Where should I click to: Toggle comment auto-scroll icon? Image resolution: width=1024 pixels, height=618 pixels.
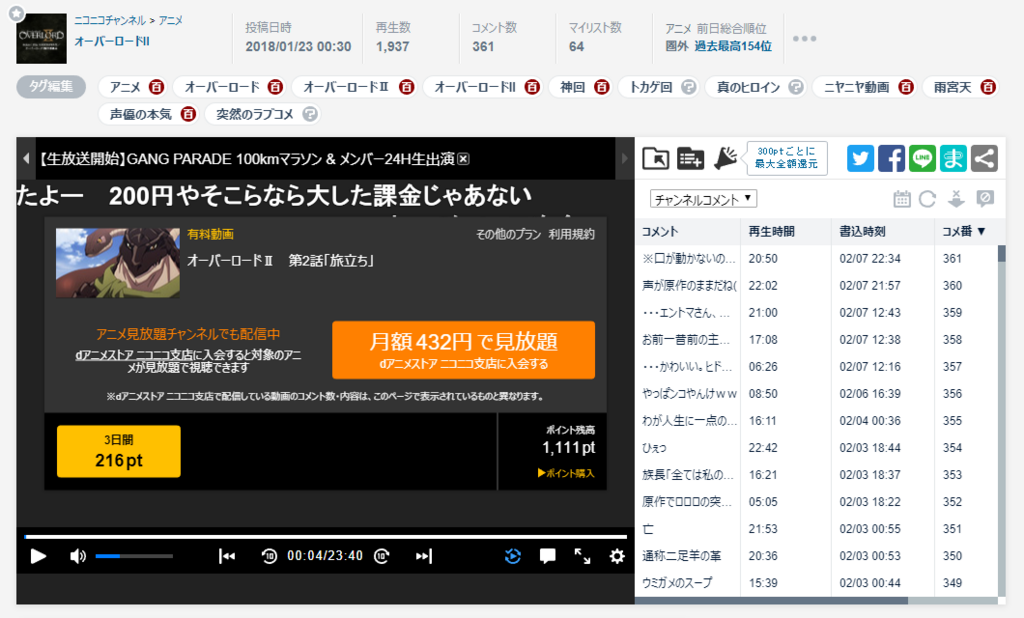coord(956,199)
